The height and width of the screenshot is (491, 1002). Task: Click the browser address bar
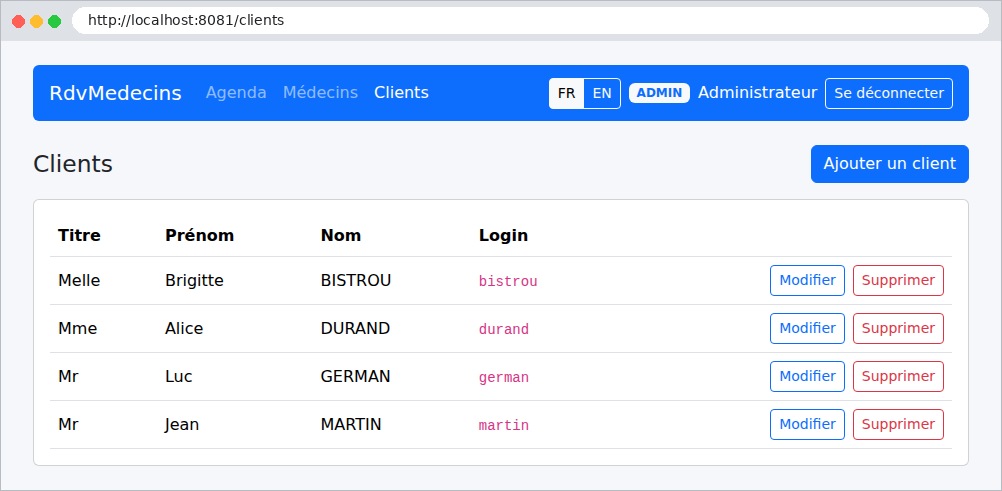pos(530,20)
